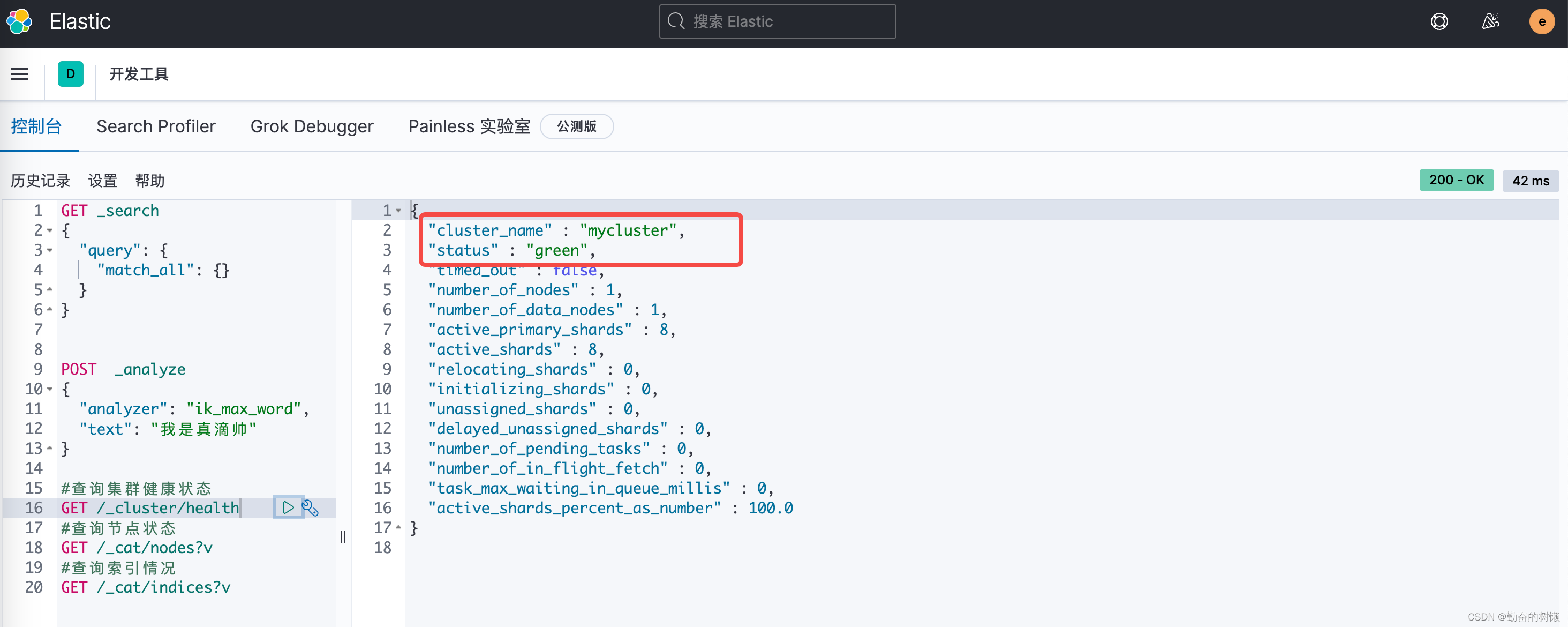Click the magnifier icon in the search box
The image size is (1568, 627).
pyautogui.click(x=676, y=21)
